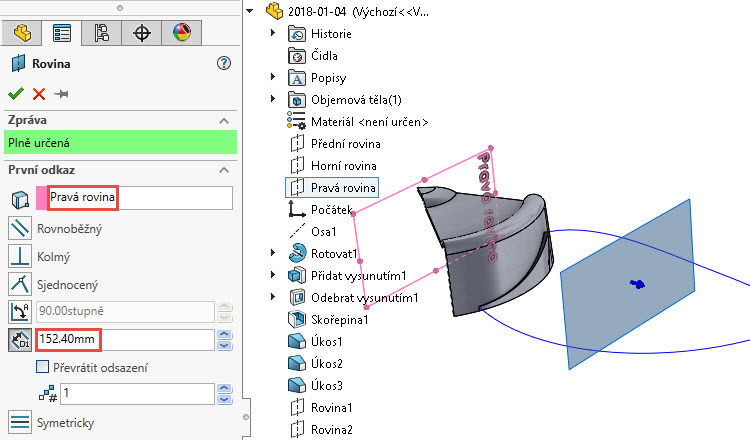Select the Skořepina1 shell feature
This screenshot has width=750, height=440.
[340, 320]
